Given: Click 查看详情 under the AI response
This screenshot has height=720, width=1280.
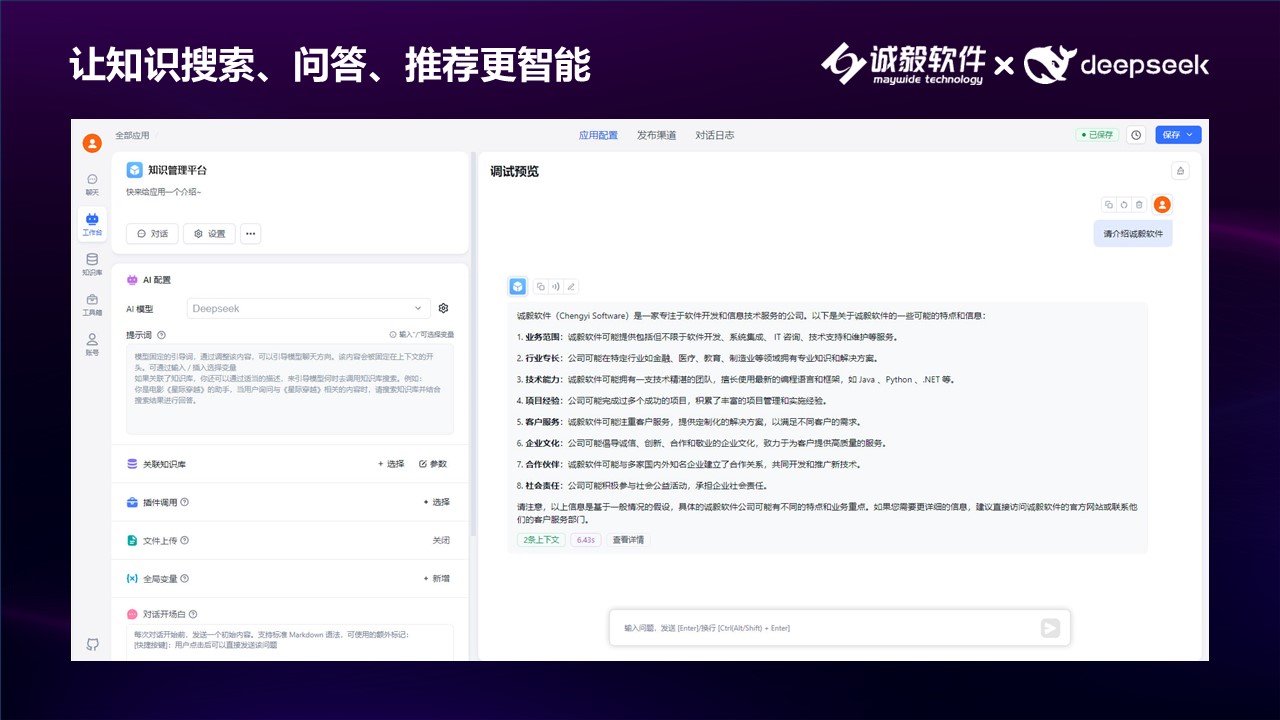Looking at the screenshot, I should click(628, 540).
